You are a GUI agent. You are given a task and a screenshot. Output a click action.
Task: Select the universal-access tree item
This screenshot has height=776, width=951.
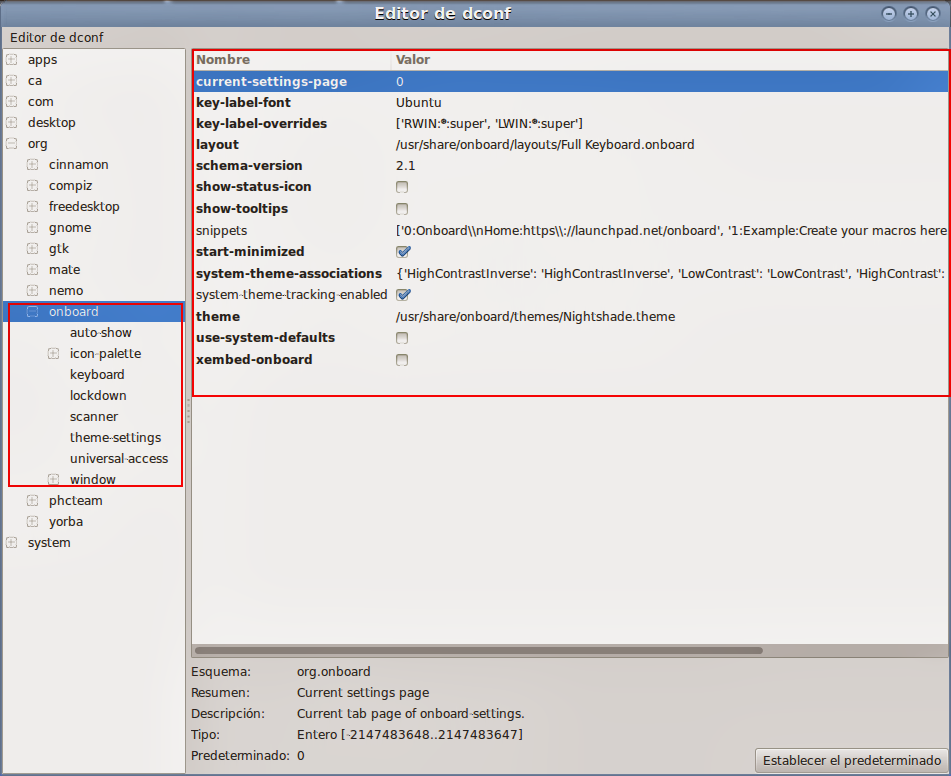[119, 459]
